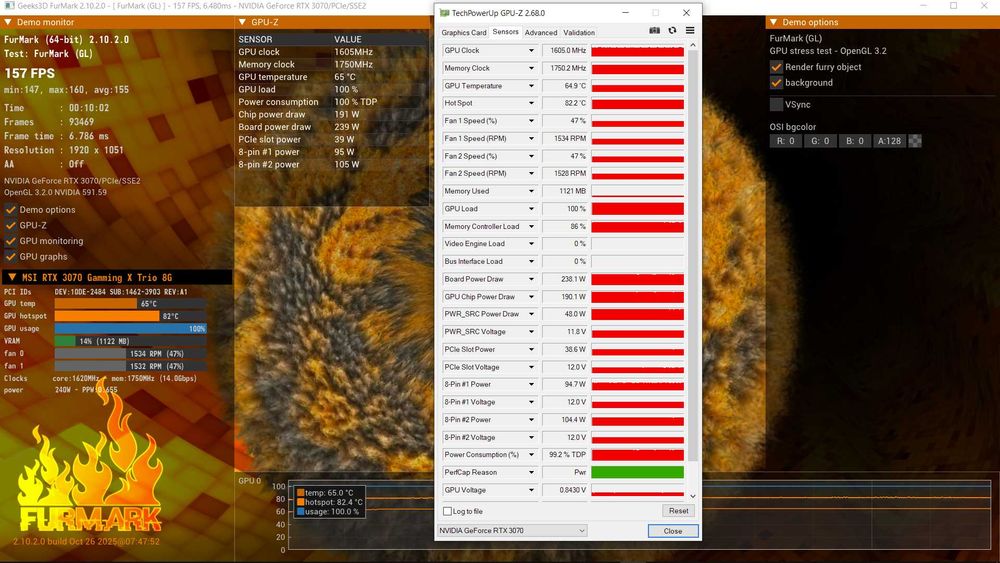Enable the VSync checkbox
This screenshot has width=1000, height=563.
(776, 105)
